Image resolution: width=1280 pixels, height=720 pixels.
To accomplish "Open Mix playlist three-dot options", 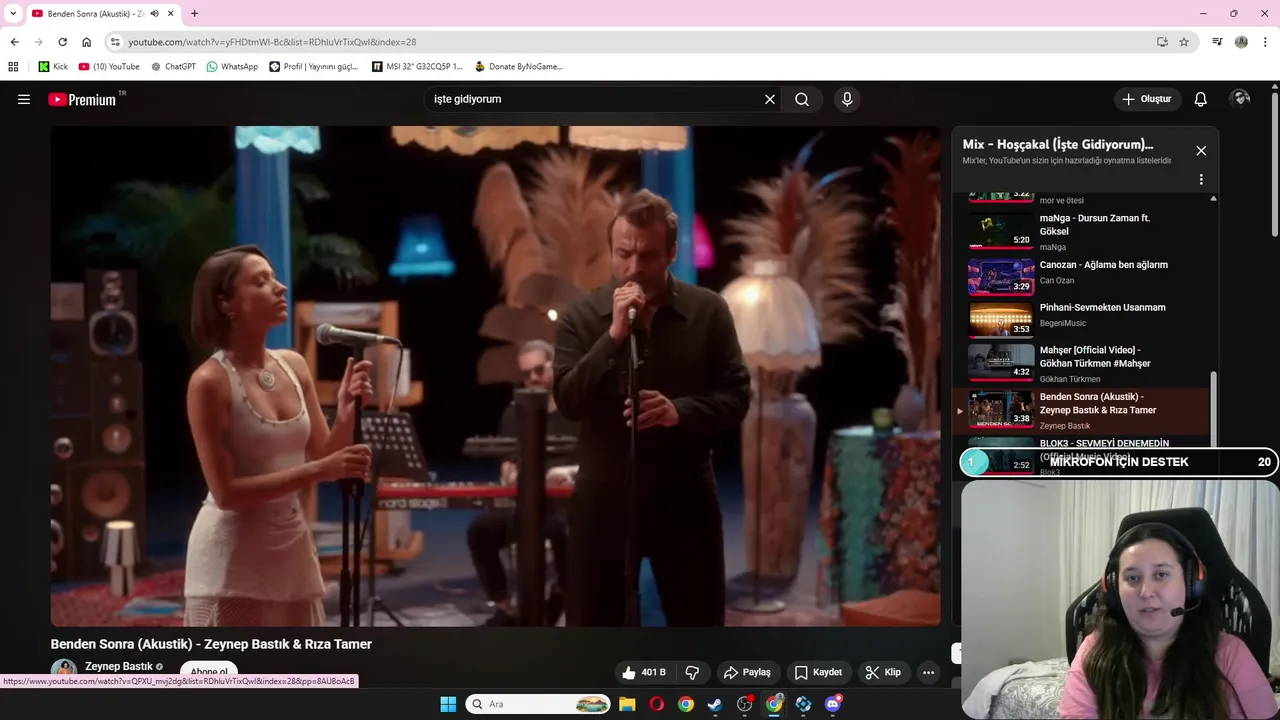I will click(x=1201, y=180).
